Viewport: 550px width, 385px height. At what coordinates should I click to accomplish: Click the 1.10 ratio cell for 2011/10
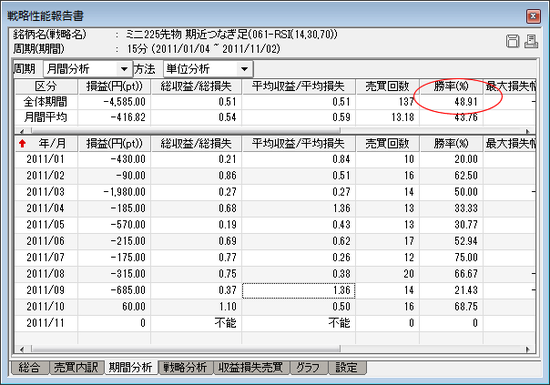tap(196, 306)
